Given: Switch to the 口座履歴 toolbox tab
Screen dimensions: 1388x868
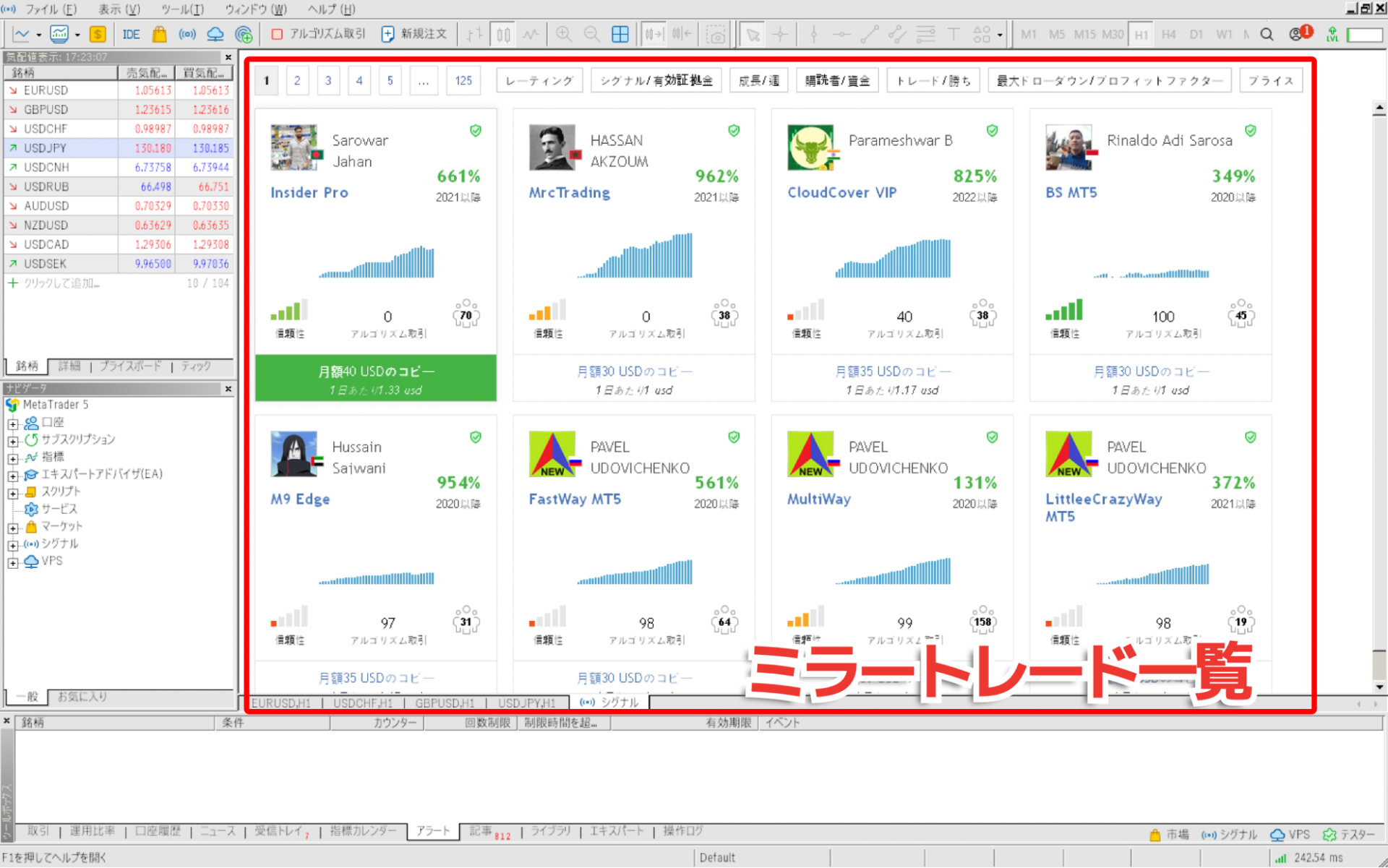Looking at the screenshot, I should coord(158,831).
